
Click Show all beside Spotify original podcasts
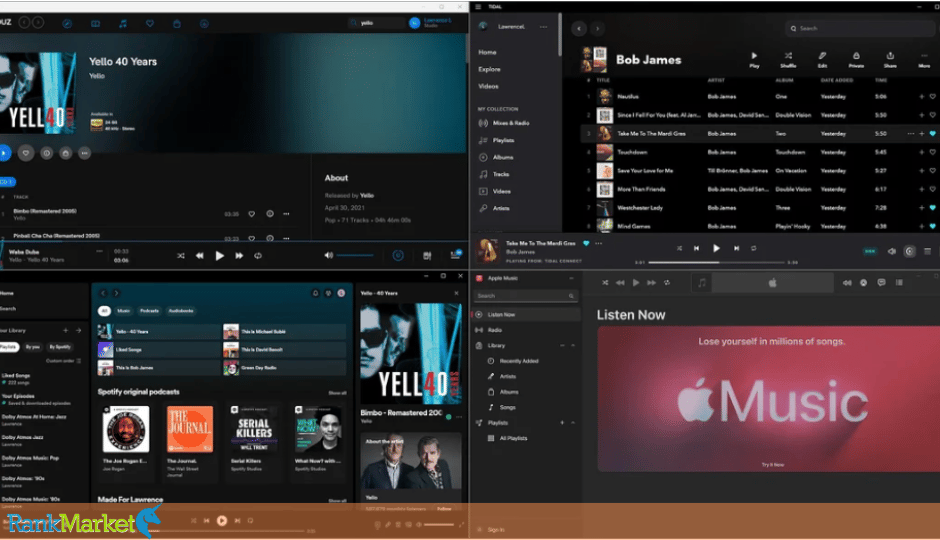(x=337, y=393)
